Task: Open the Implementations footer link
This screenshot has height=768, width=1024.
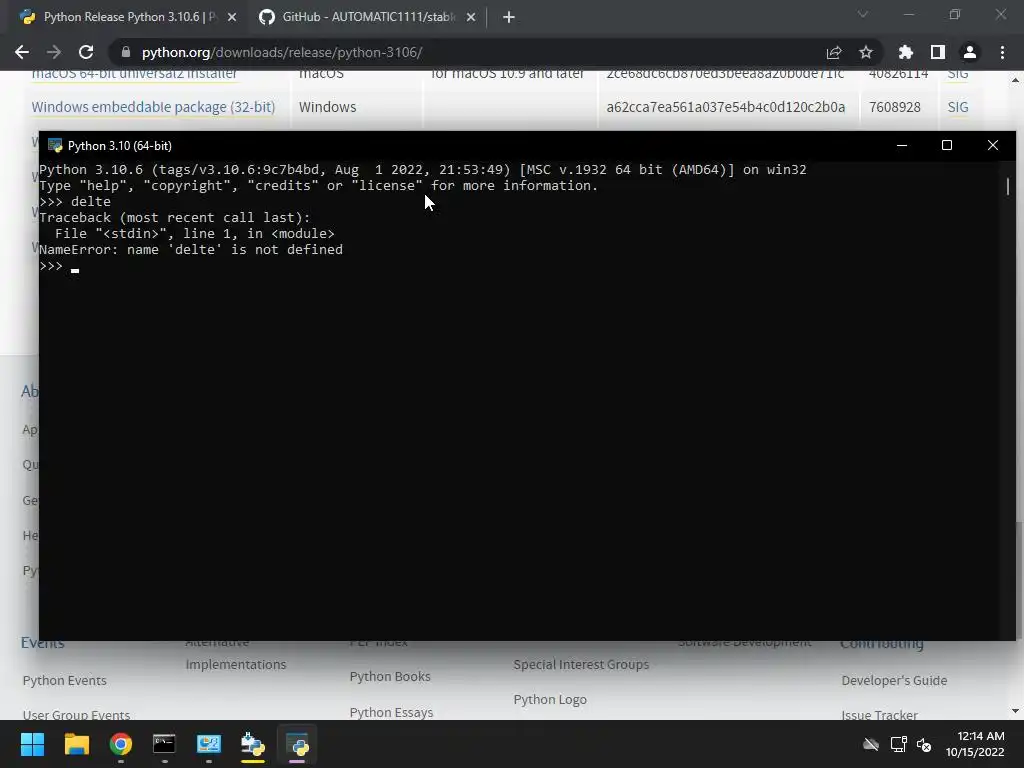Action: tap(236, 665)
